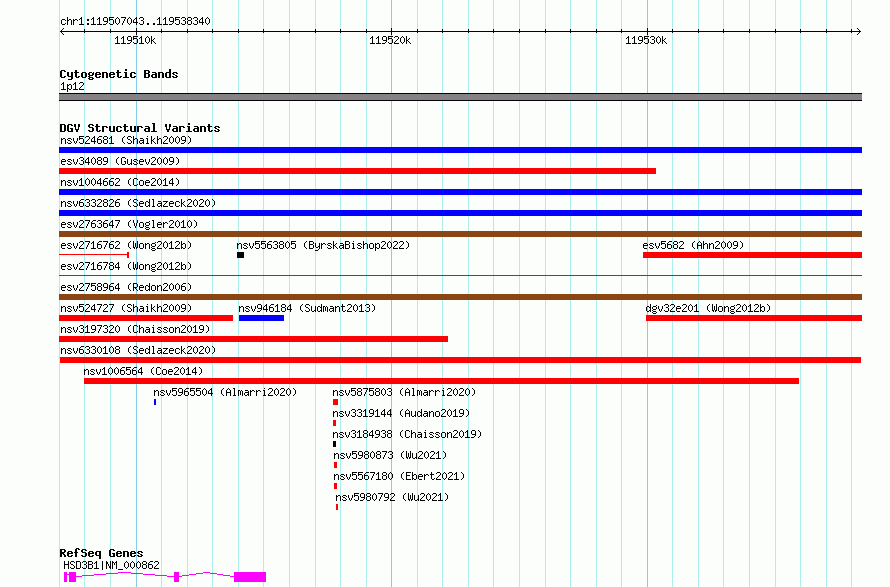Select nsv5965504 (Almarri2020) label
The image size is (890, 587).
click(x=225, y=392)
